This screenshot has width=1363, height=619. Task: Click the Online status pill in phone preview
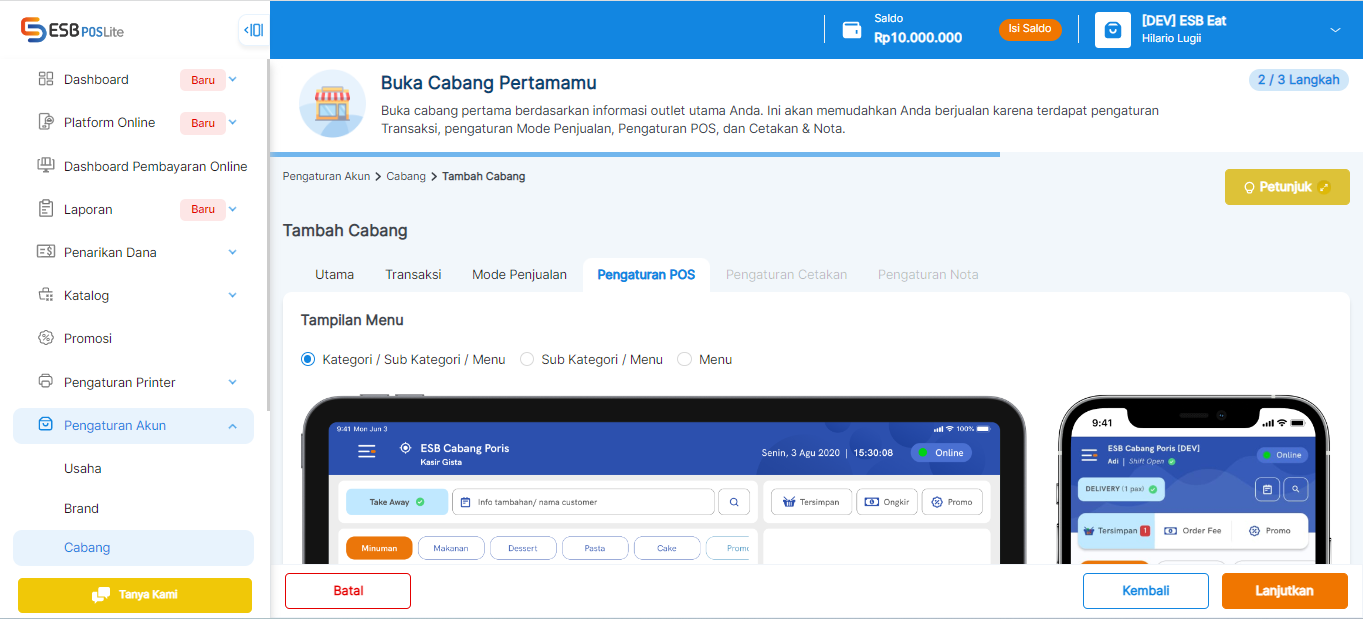(1282, 455)
